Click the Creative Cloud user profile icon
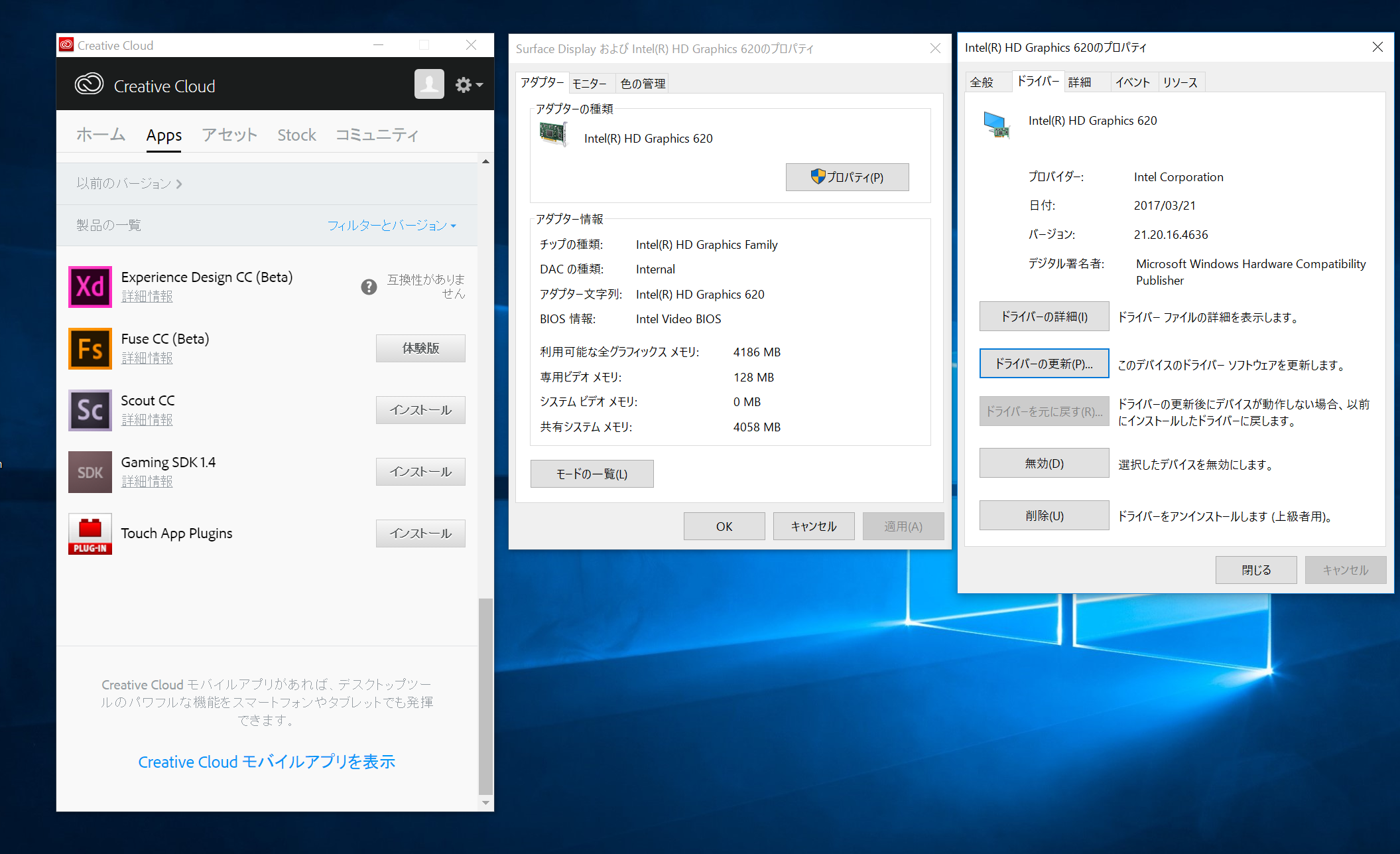This screenshot has width=1400, height=854. click(x=429, y=84)
